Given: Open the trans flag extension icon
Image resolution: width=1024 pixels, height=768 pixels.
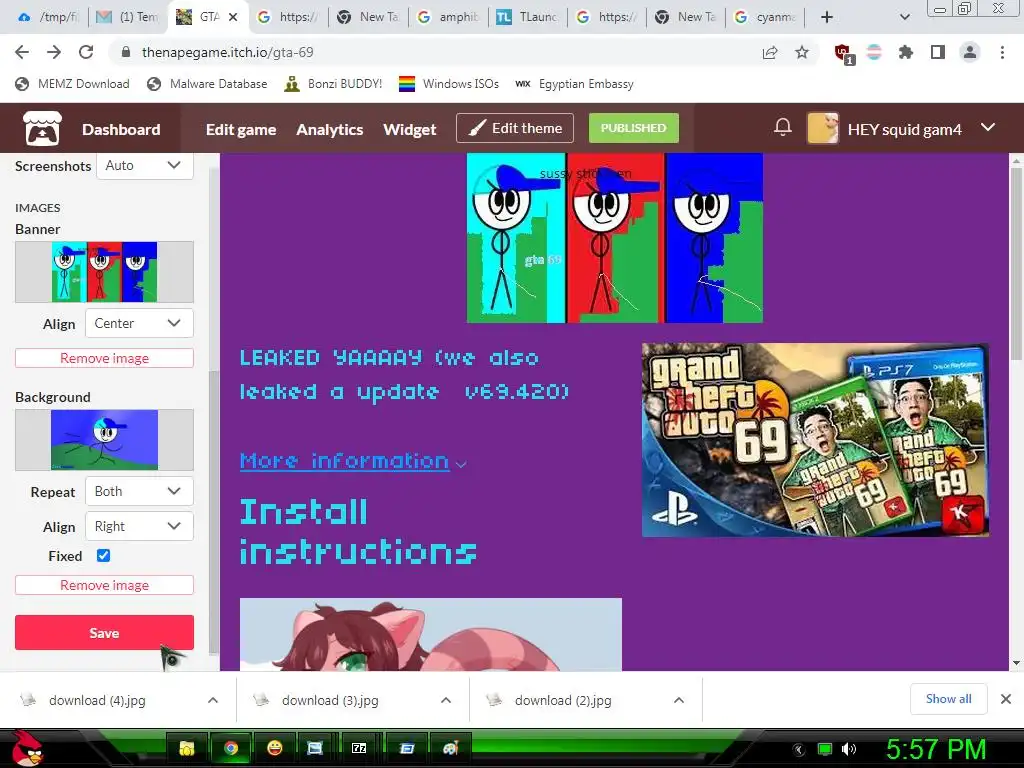Looking at the screenshot, I should click(x=874, y=52).
